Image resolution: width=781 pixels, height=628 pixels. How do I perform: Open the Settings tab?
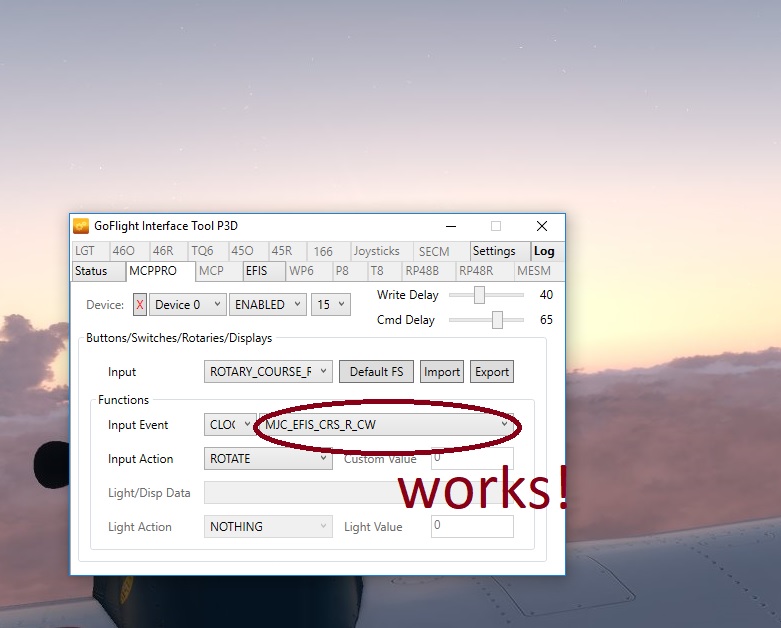click(494, 251)
